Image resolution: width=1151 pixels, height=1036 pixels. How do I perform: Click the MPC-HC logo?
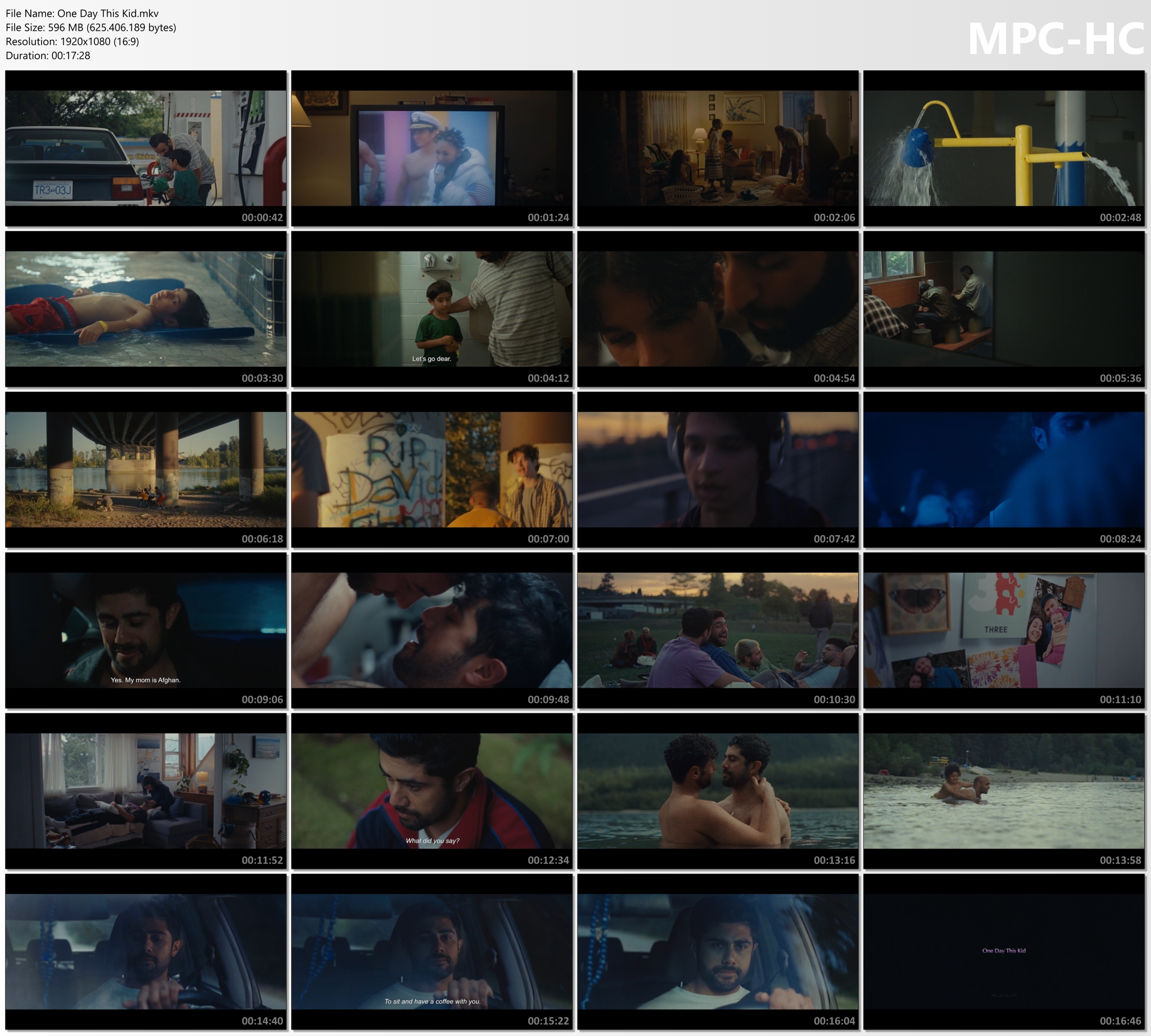pos(1055,39)
